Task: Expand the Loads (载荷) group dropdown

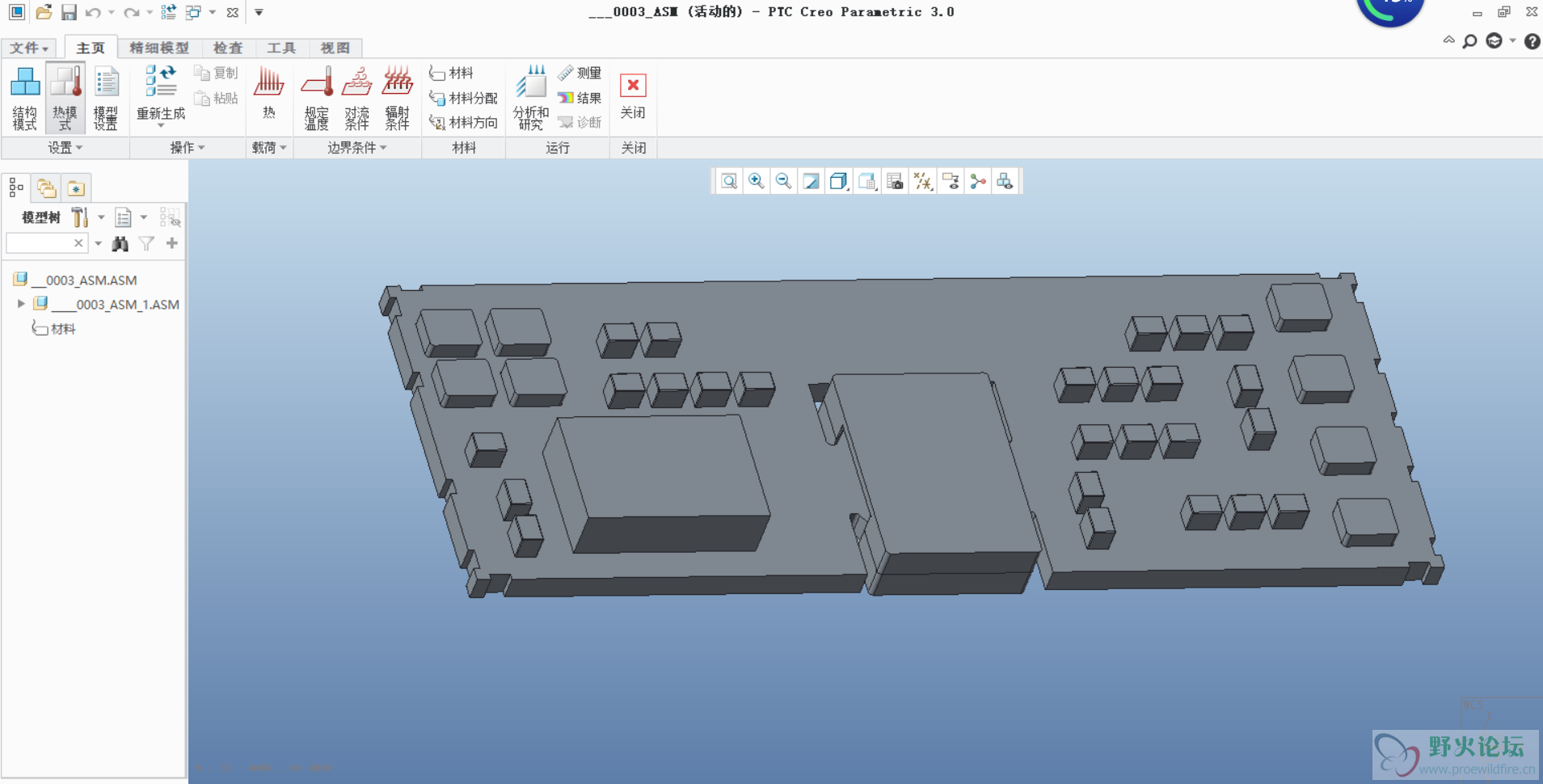Action: [269, 148]
